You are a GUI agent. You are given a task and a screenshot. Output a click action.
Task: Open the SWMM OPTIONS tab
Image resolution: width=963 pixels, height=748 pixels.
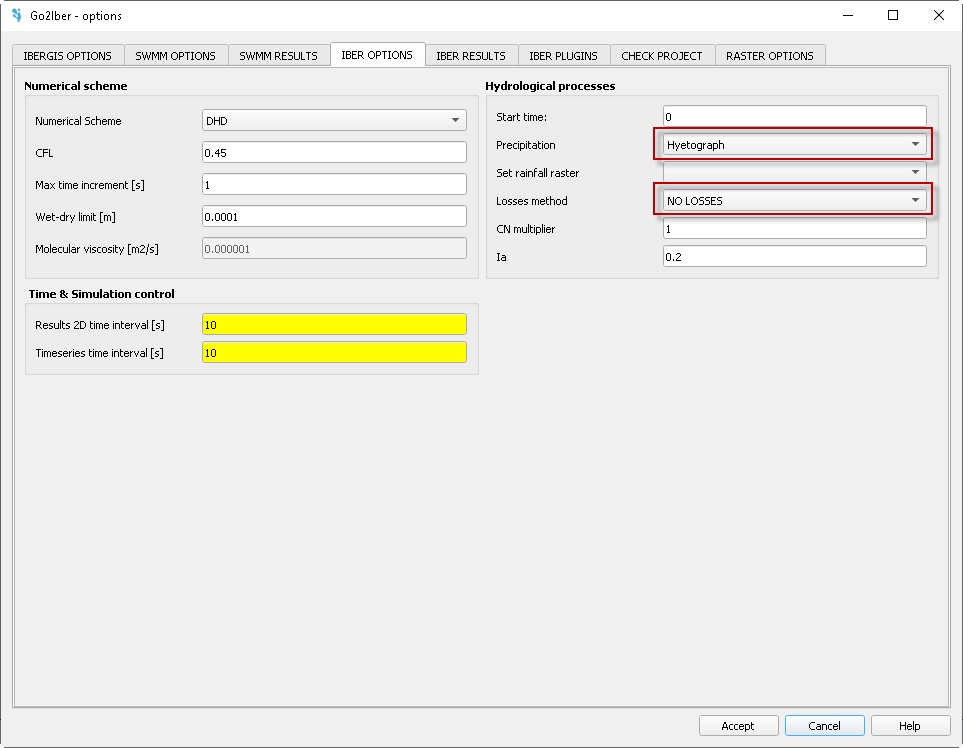pos(175,56)
